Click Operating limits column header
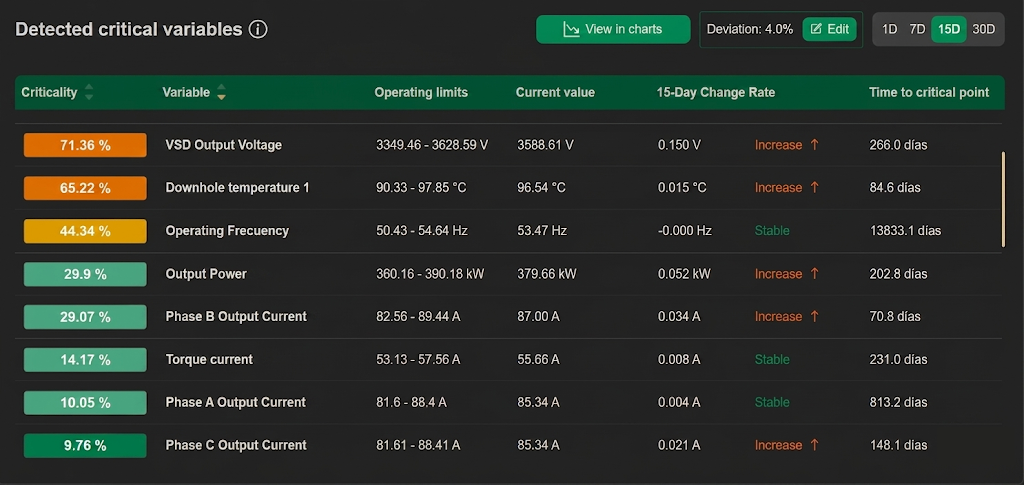 point(421,92)
